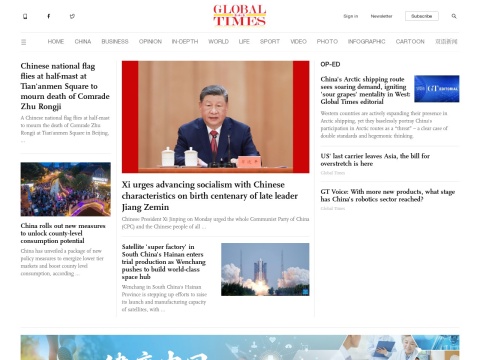Click the Arctic shipping editorial summary text
Viewport: 480px width, 360px height.
pos(384,125)
